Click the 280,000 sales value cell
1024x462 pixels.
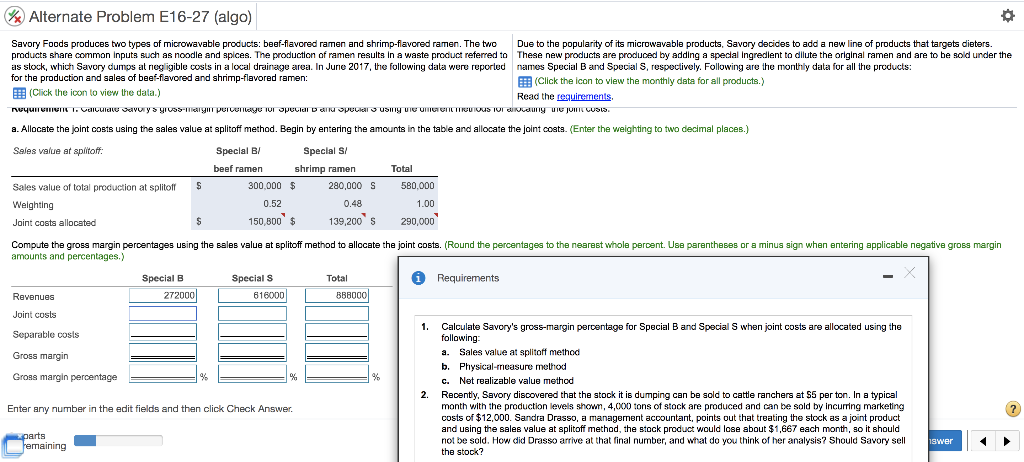(345, 186)
